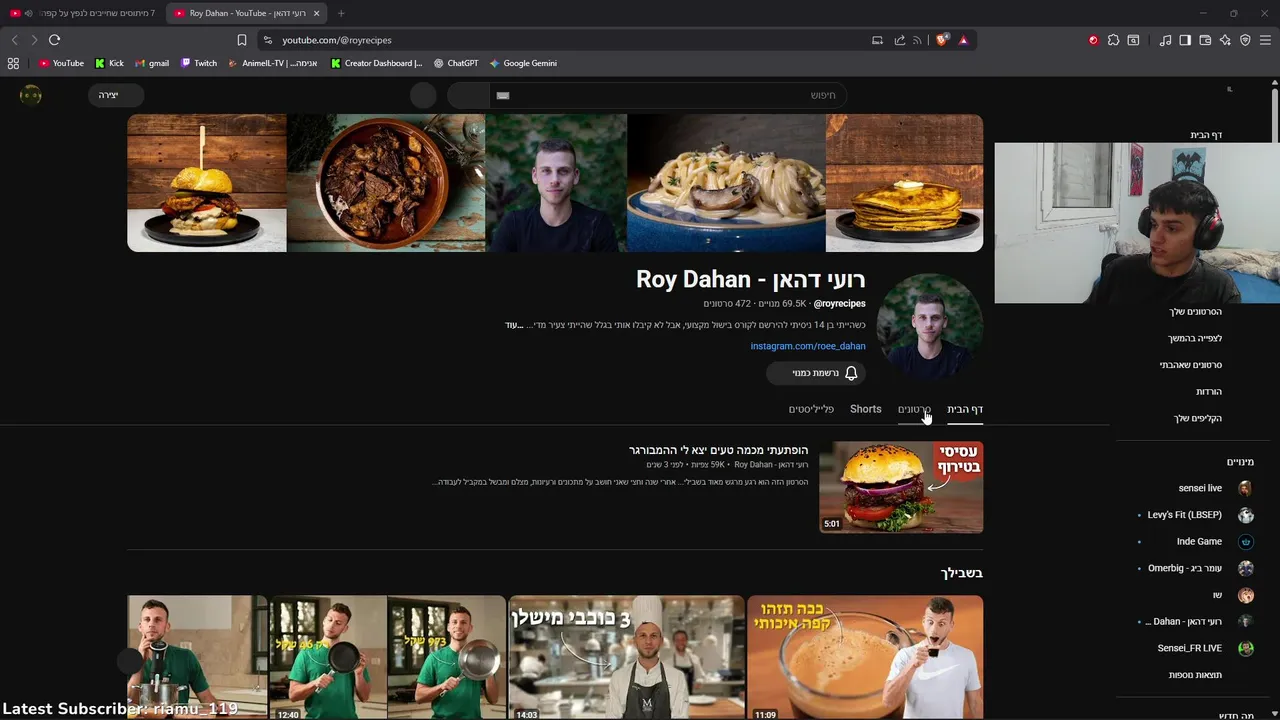Open the media control music-note icon
Viewport: 1280px width, 720px height.
[1165, 40]
